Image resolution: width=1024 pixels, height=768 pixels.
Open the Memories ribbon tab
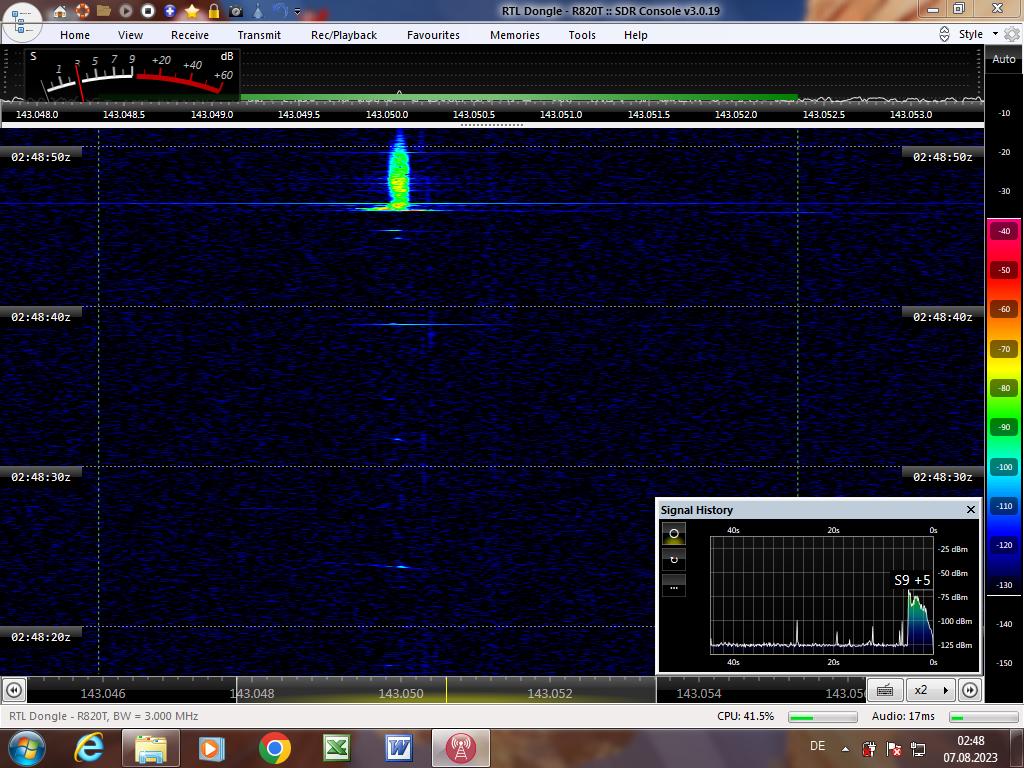[x=515, y=35]
